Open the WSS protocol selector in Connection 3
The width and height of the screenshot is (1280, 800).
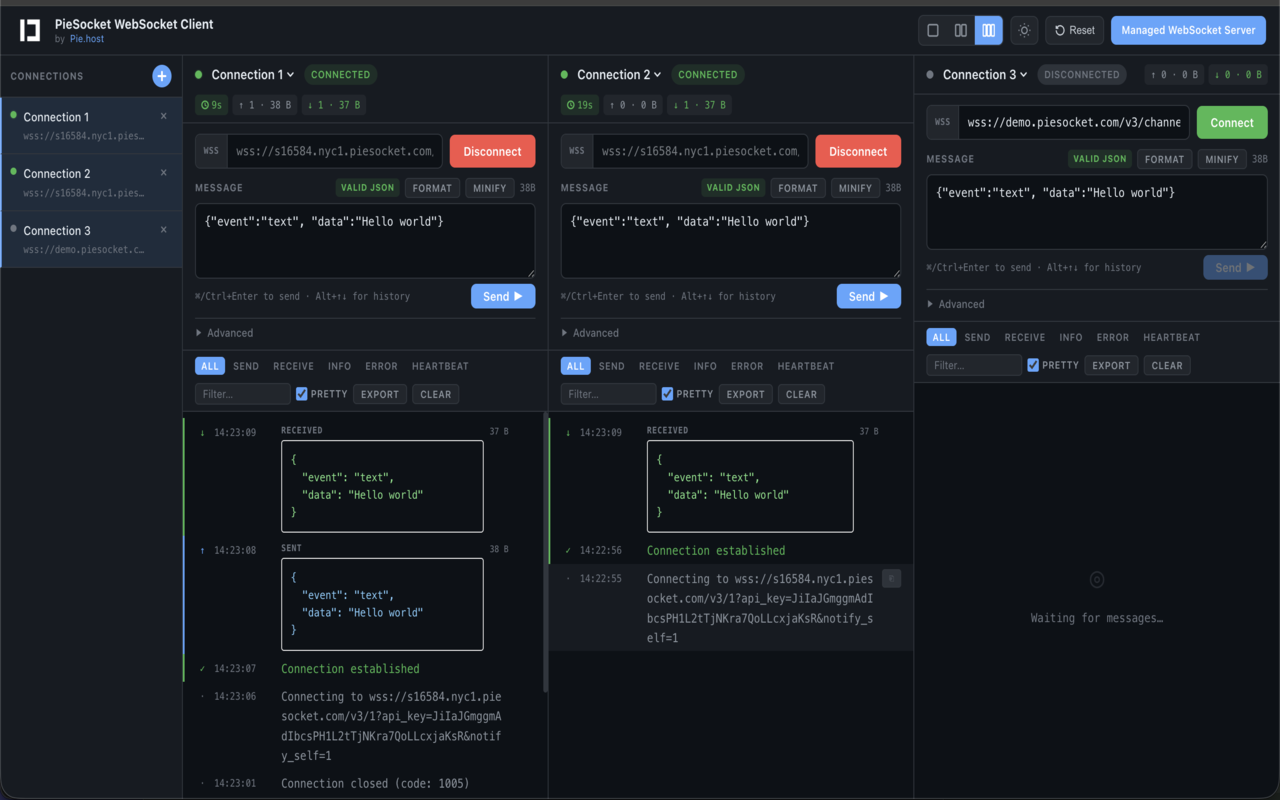[943, 122]
